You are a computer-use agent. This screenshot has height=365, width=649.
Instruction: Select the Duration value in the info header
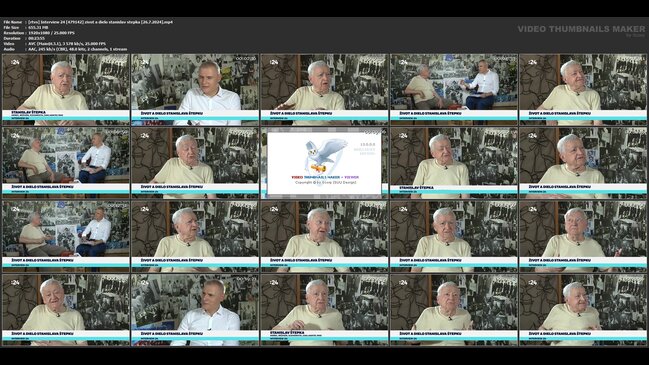36,38
